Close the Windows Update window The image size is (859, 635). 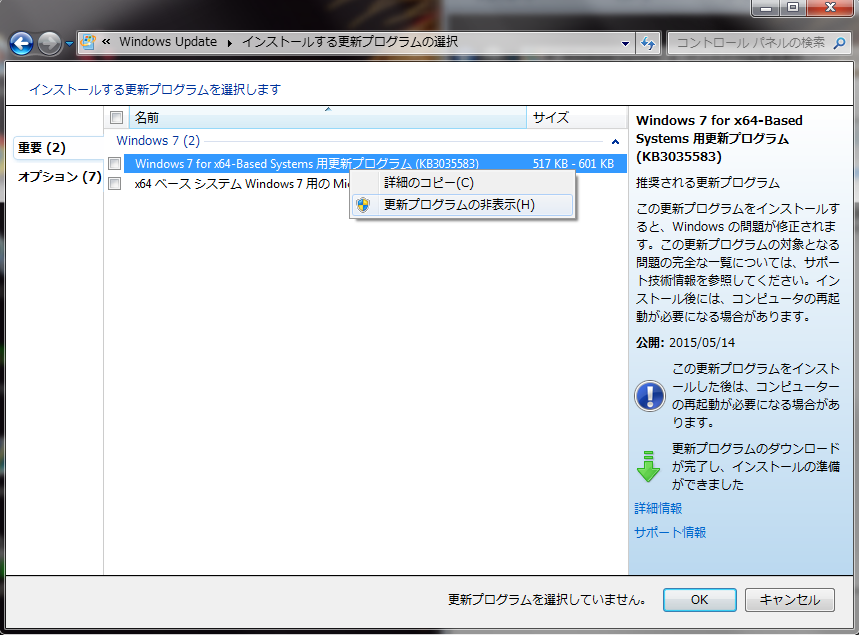coord(831,8)
